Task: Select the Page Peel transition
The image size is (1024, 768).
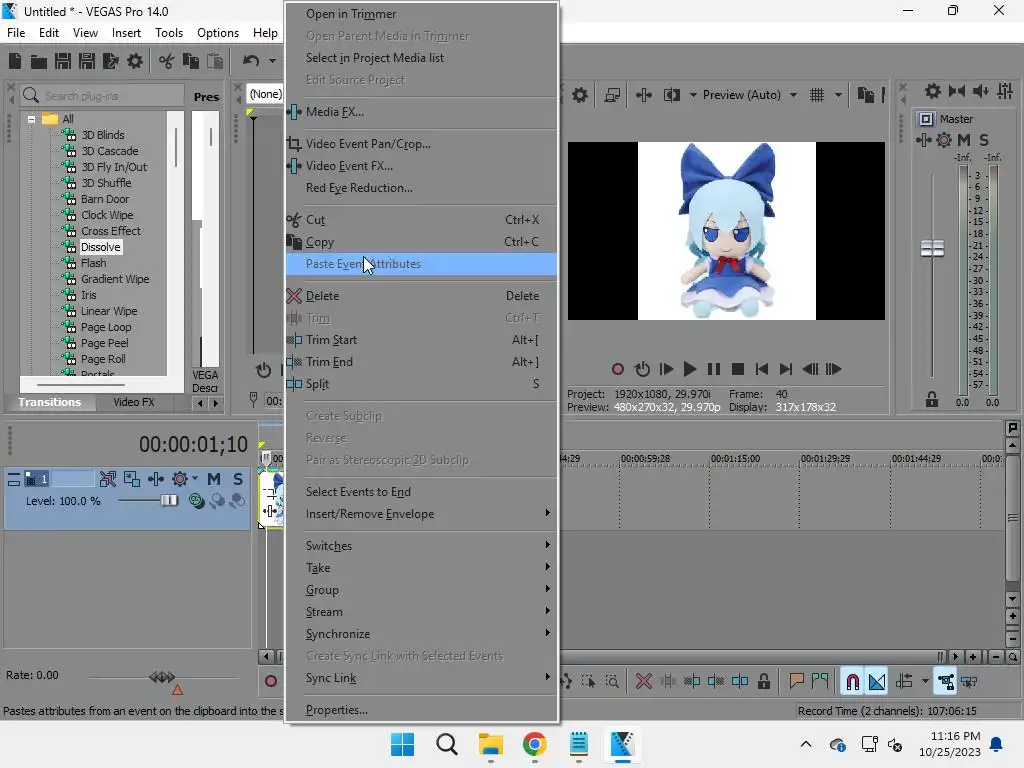Action: tap(104, 343)
